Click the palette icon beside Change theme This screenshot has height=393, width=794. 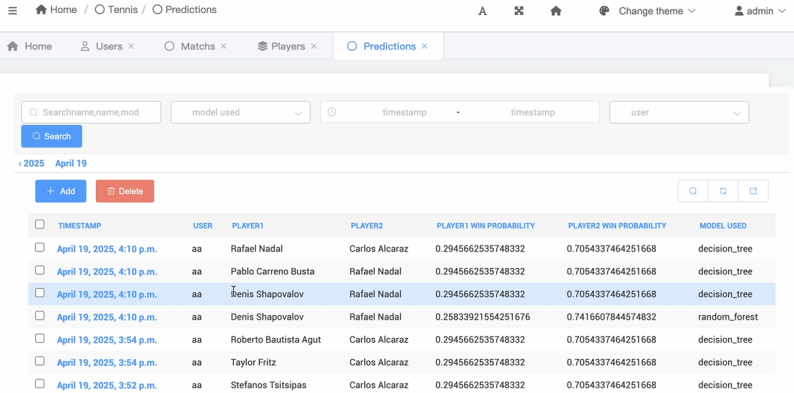click(604, 11)
